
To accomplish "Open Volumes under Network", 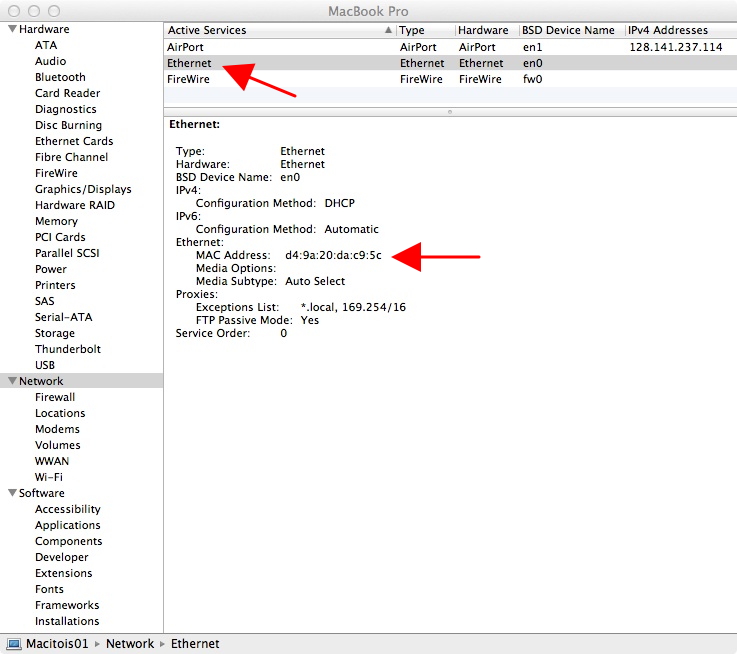I will (57, 445).
